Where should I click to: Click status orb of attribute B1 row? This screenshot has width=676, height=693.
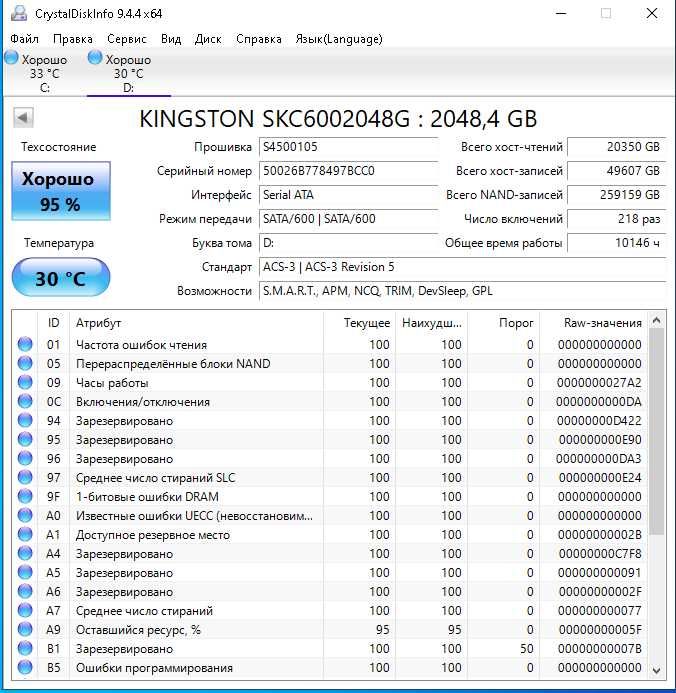(x=25, y=648)
